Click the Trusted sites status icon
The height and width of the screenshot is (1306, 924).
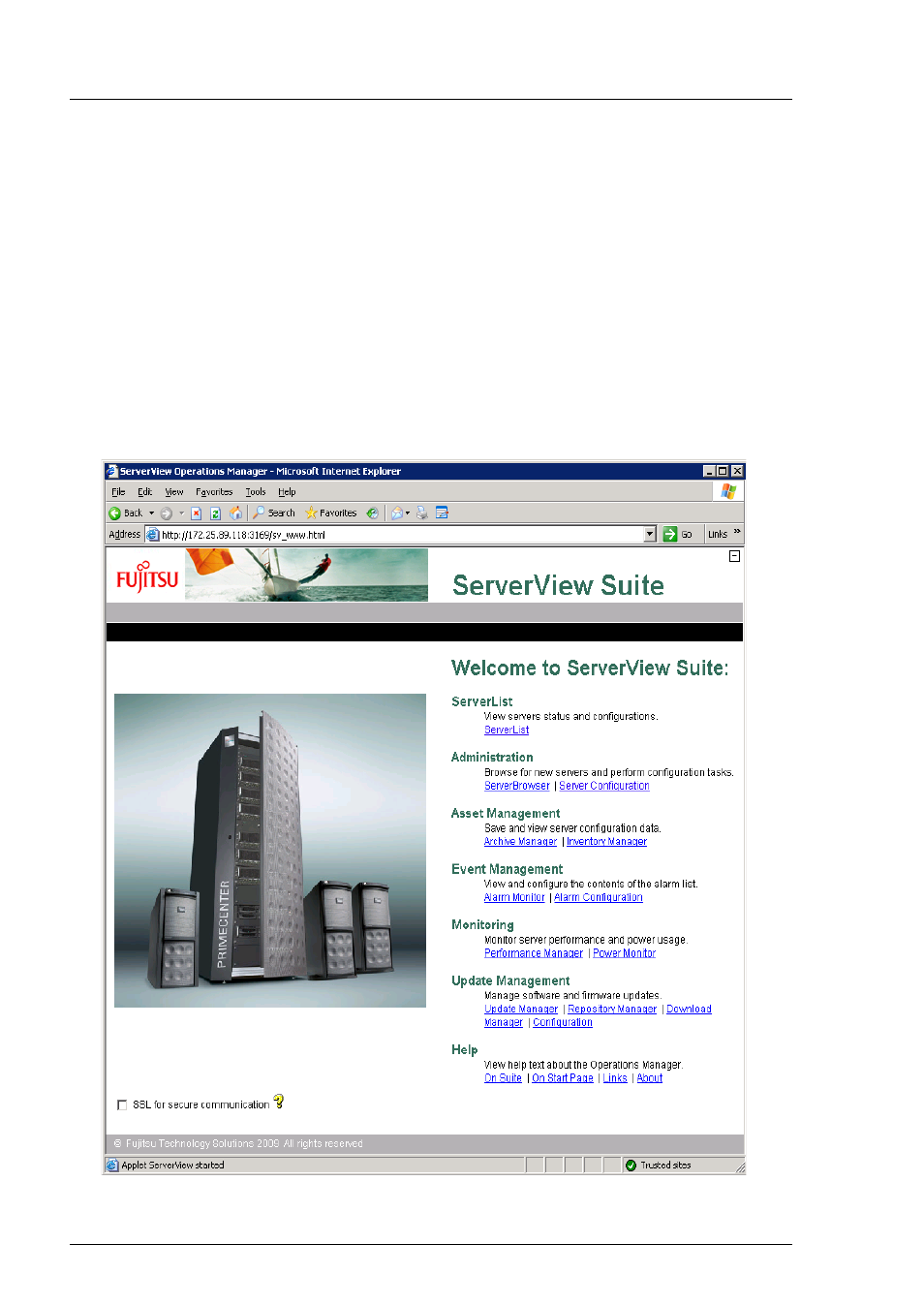631,1166
